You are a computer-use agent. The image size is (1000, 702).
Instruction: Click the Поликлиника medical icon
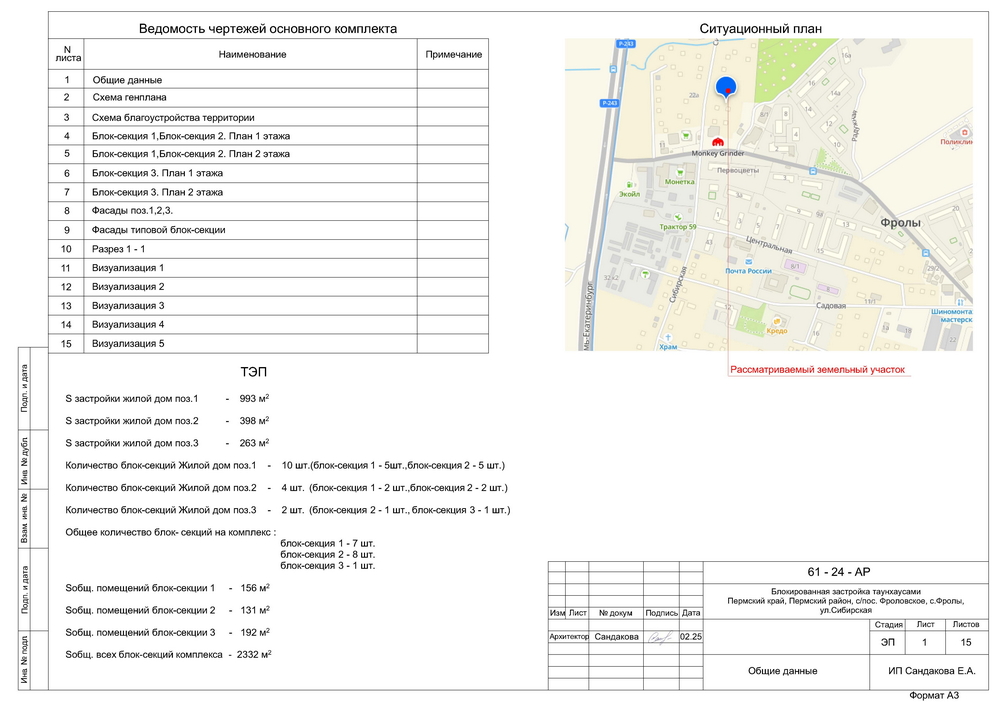[x=964, y=133]
